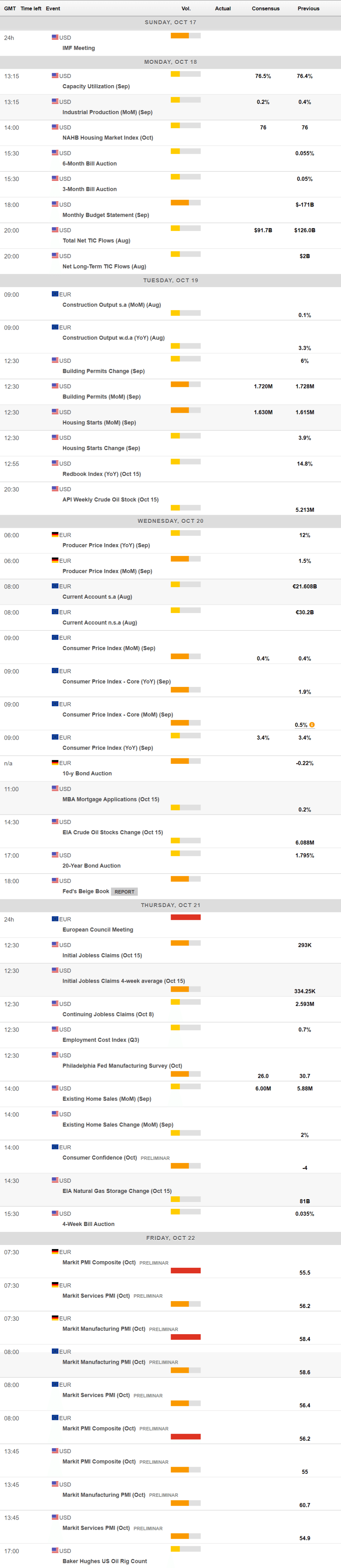Click the Vol. column header

coord(186,8)
